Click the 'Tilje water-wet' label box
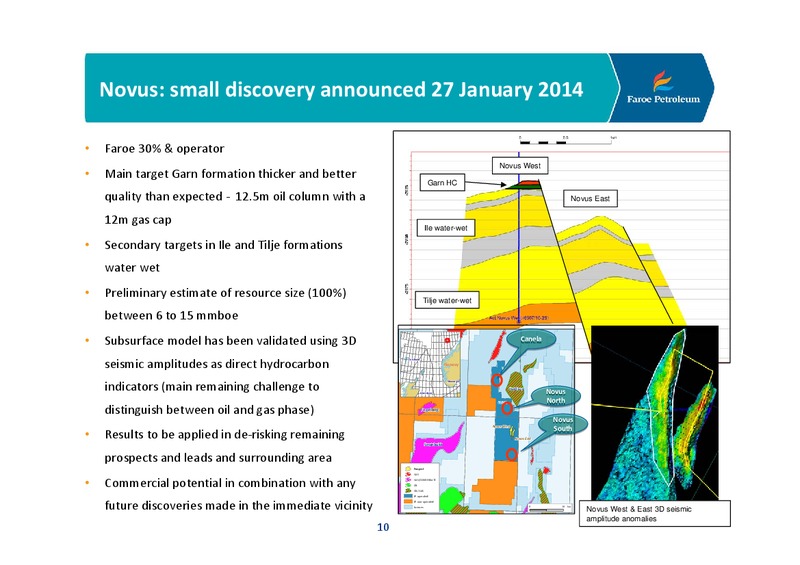This screenshot has height=565, width=800. coord(447,301)
